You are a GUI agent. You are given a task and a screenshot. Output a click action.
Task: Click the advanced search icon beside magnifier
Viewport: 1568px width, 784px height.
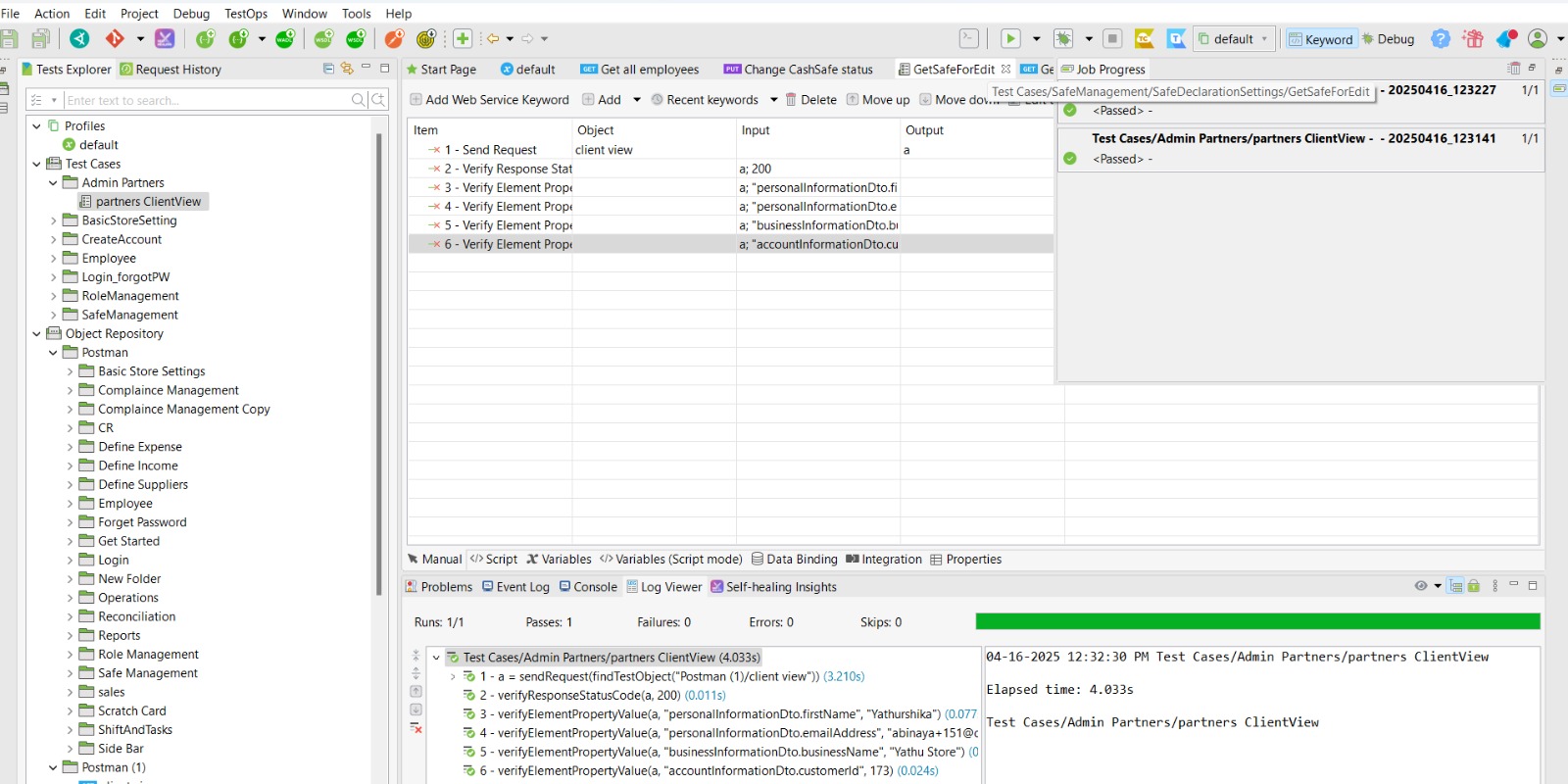pos(378,100)
